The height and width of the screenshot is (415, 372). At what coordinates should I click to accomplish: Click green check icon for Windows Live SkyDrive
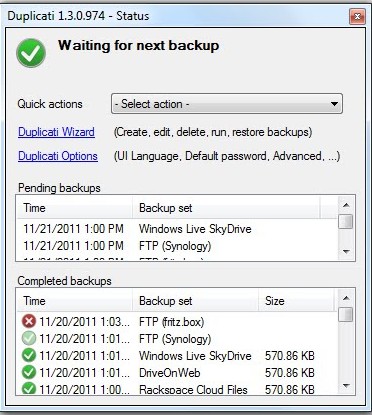point(29,356)
